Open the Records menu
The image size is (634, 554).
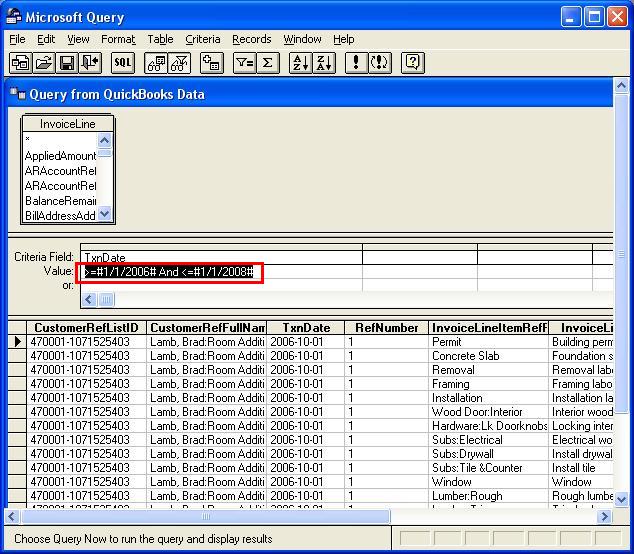tap(251, 39)
